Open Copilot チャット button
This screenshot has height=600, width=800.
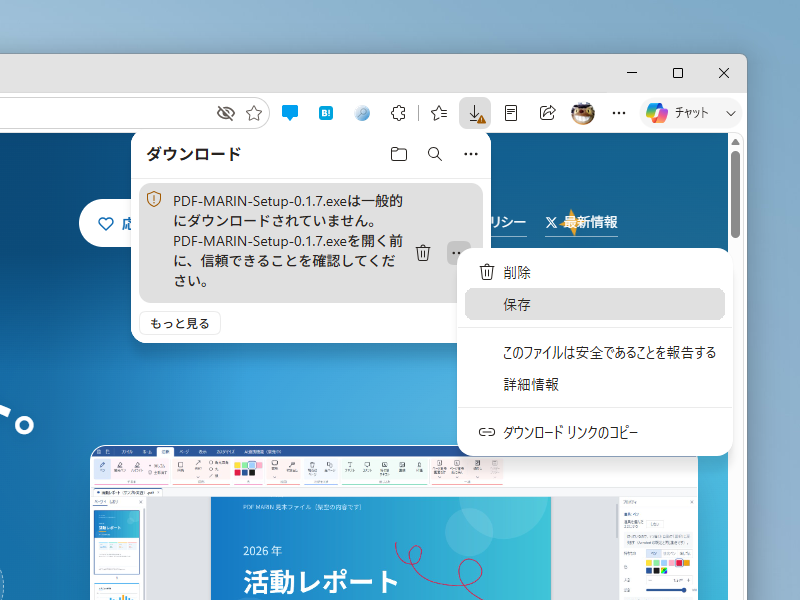(677, 113)
